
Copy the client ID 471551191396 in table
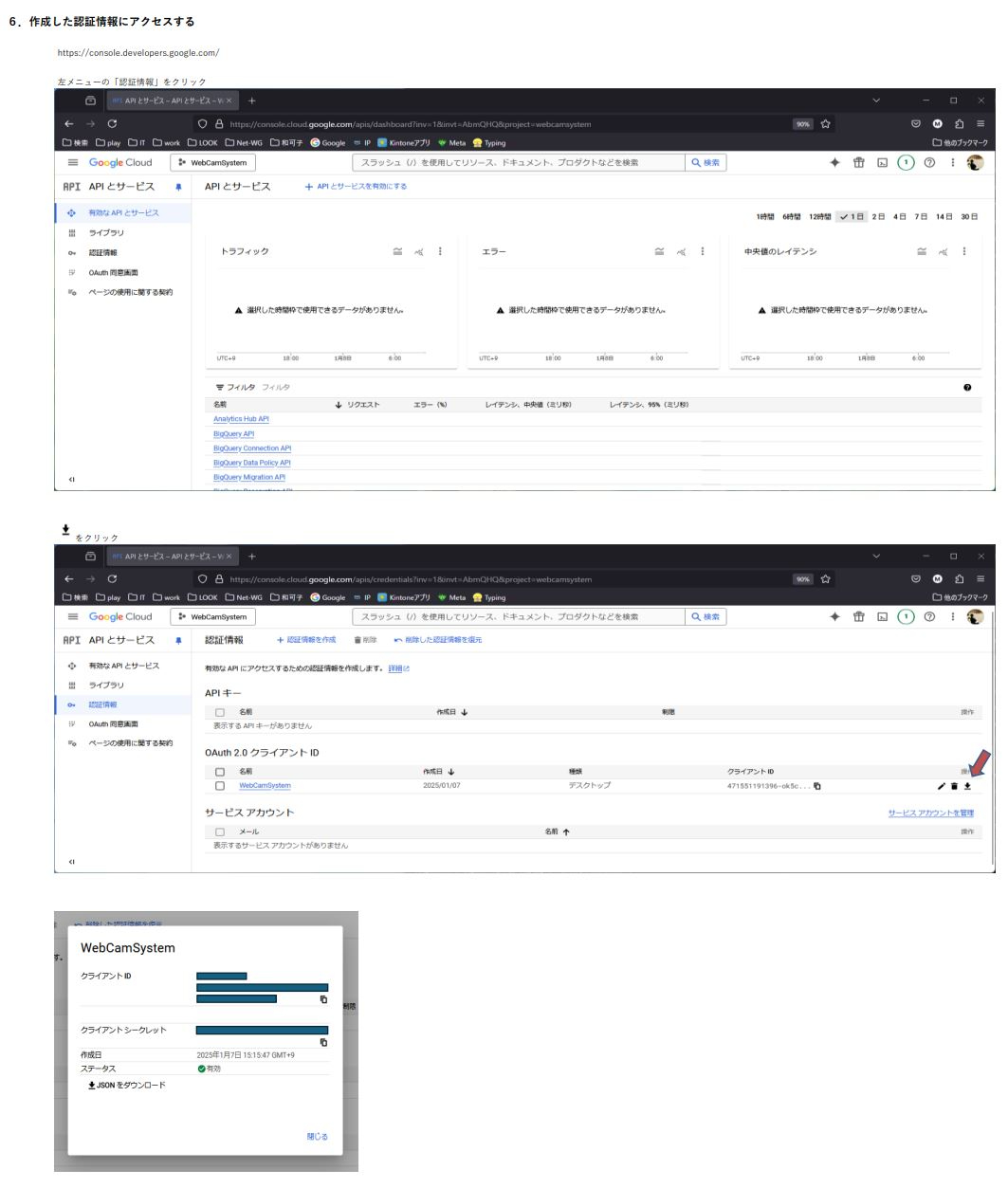[817, 786]
